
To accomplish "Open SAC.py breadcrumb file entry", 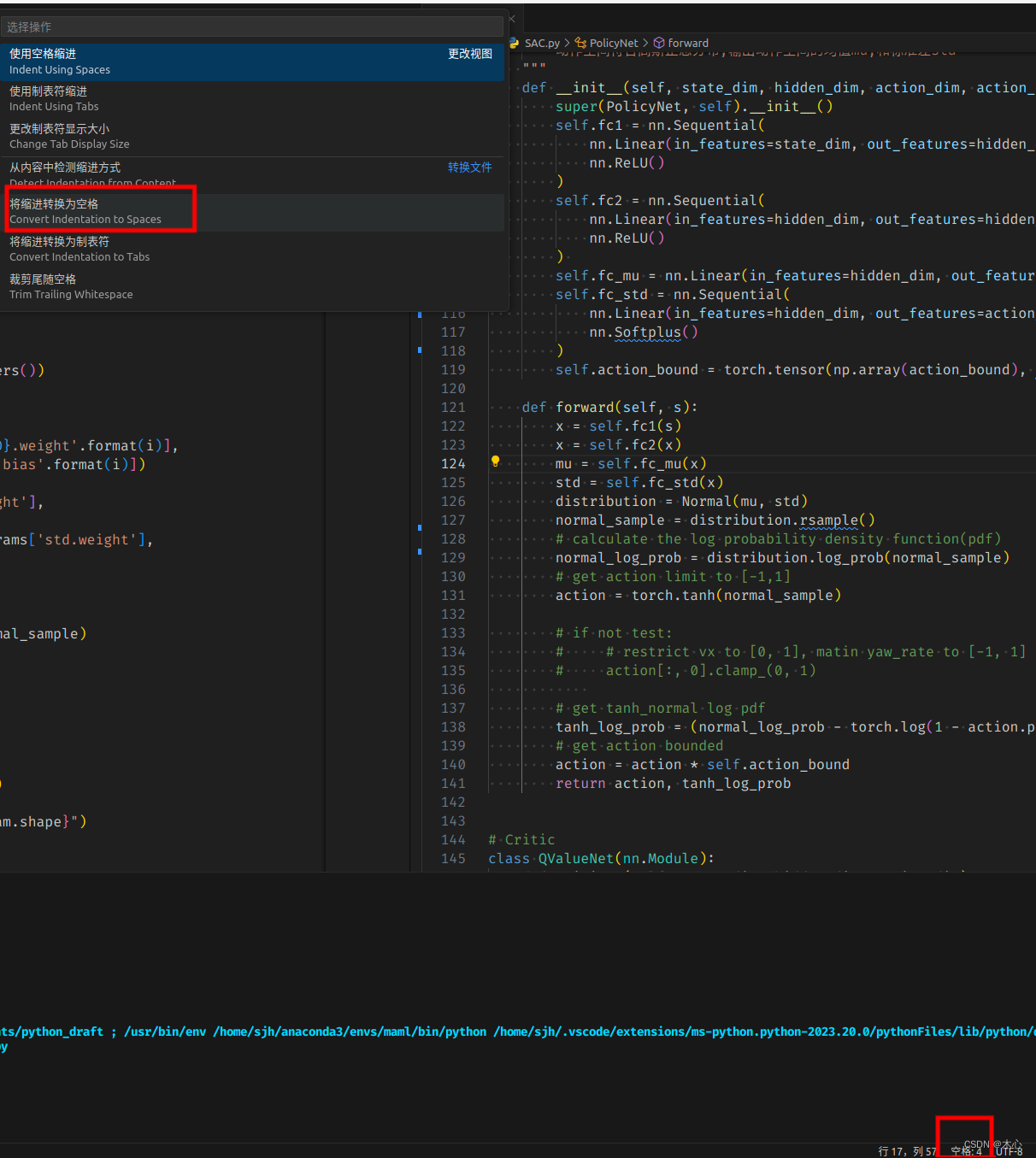I will tap(542, 43).
